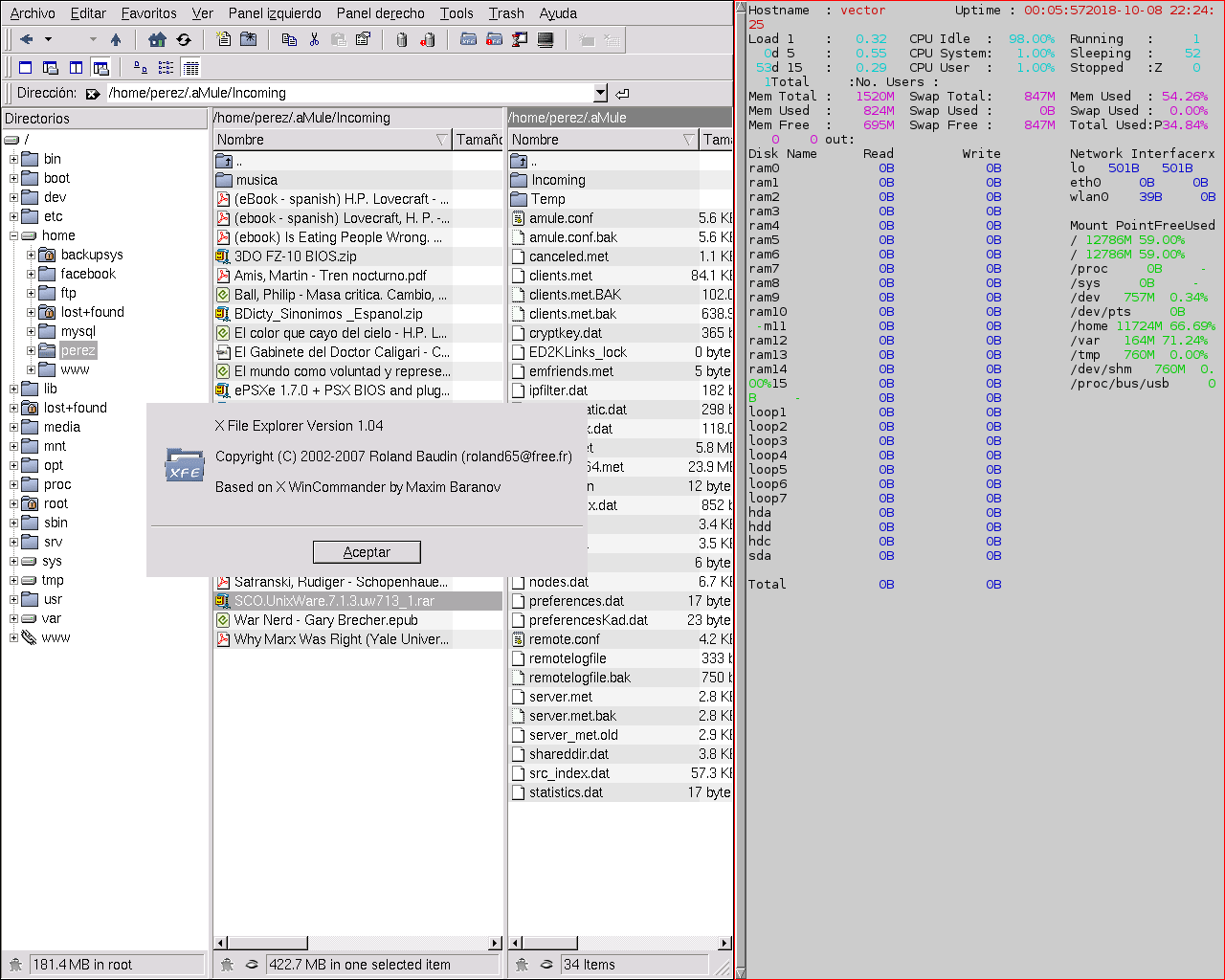Viewport: 1225px width, 980px height.
Task: Toggle hidden files in the right panel status bar
Action: (546, 965)
